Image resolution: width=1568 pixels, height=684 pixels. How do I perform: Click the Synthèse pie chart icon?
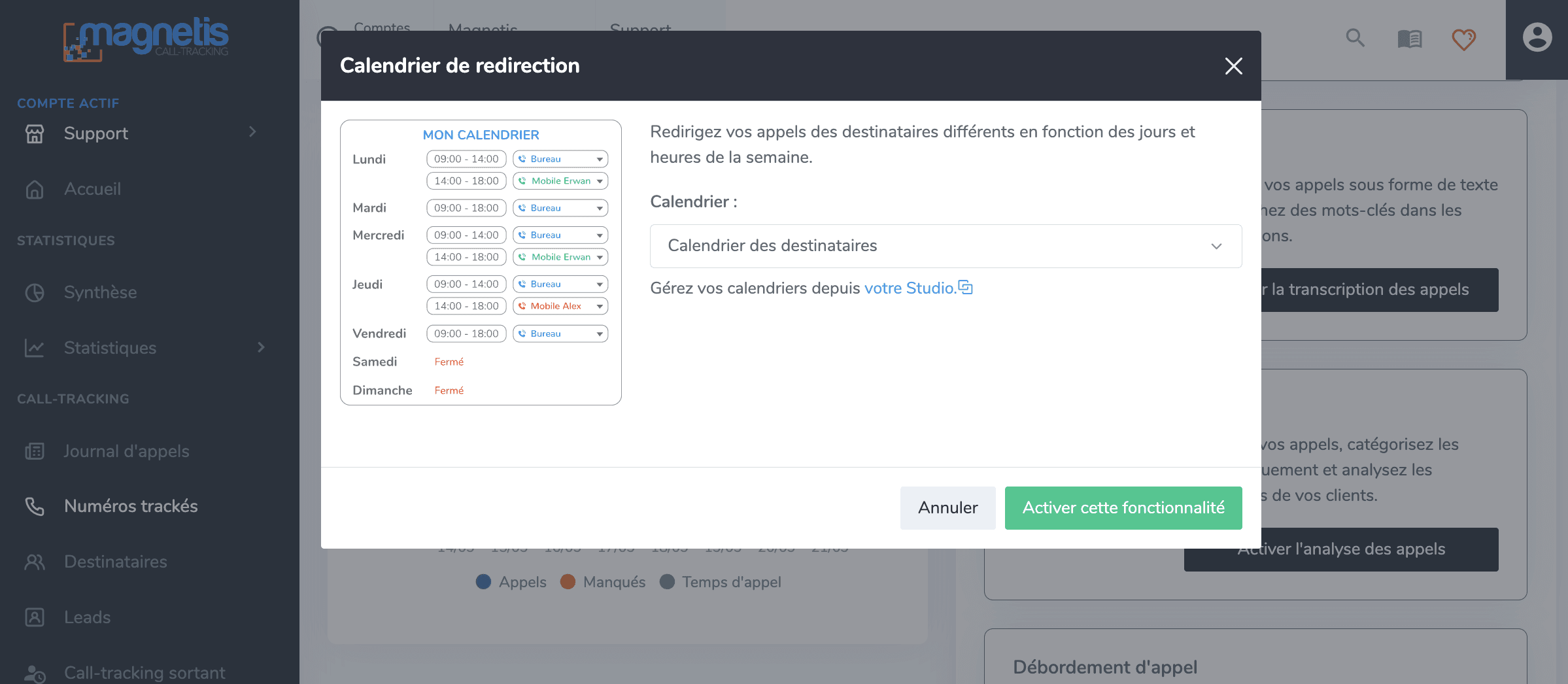click(x=35, y=292)
